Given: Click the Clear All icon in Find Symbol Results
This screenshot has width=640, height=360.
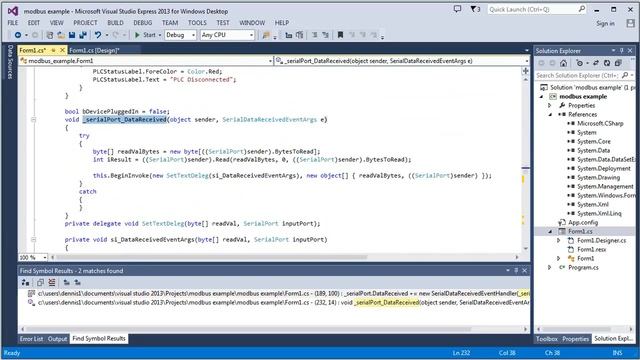Looking at the screenshot, I should click(51, 282).
